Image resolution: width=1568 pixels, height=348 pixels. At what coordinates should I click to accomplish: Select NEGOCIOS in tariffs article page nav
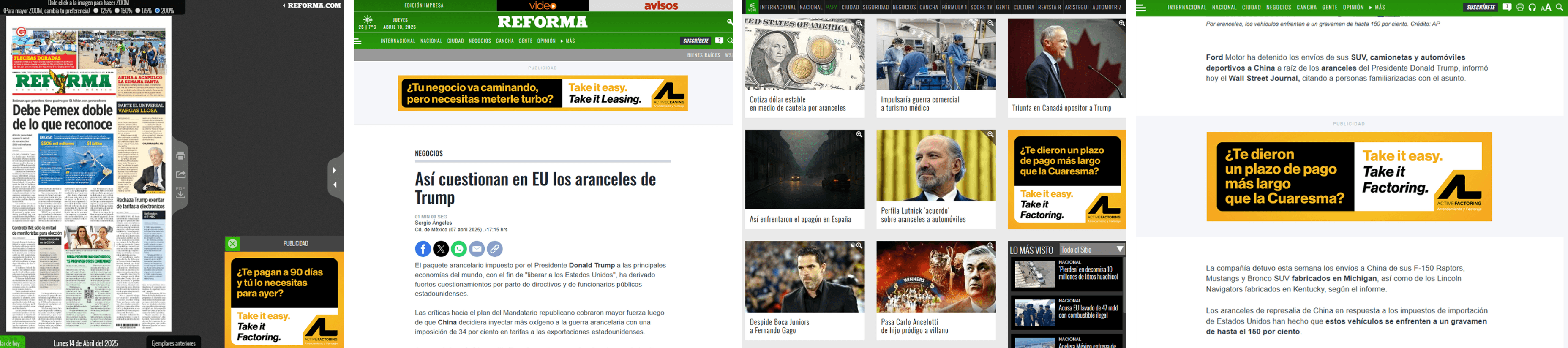[x=480, y=41]
